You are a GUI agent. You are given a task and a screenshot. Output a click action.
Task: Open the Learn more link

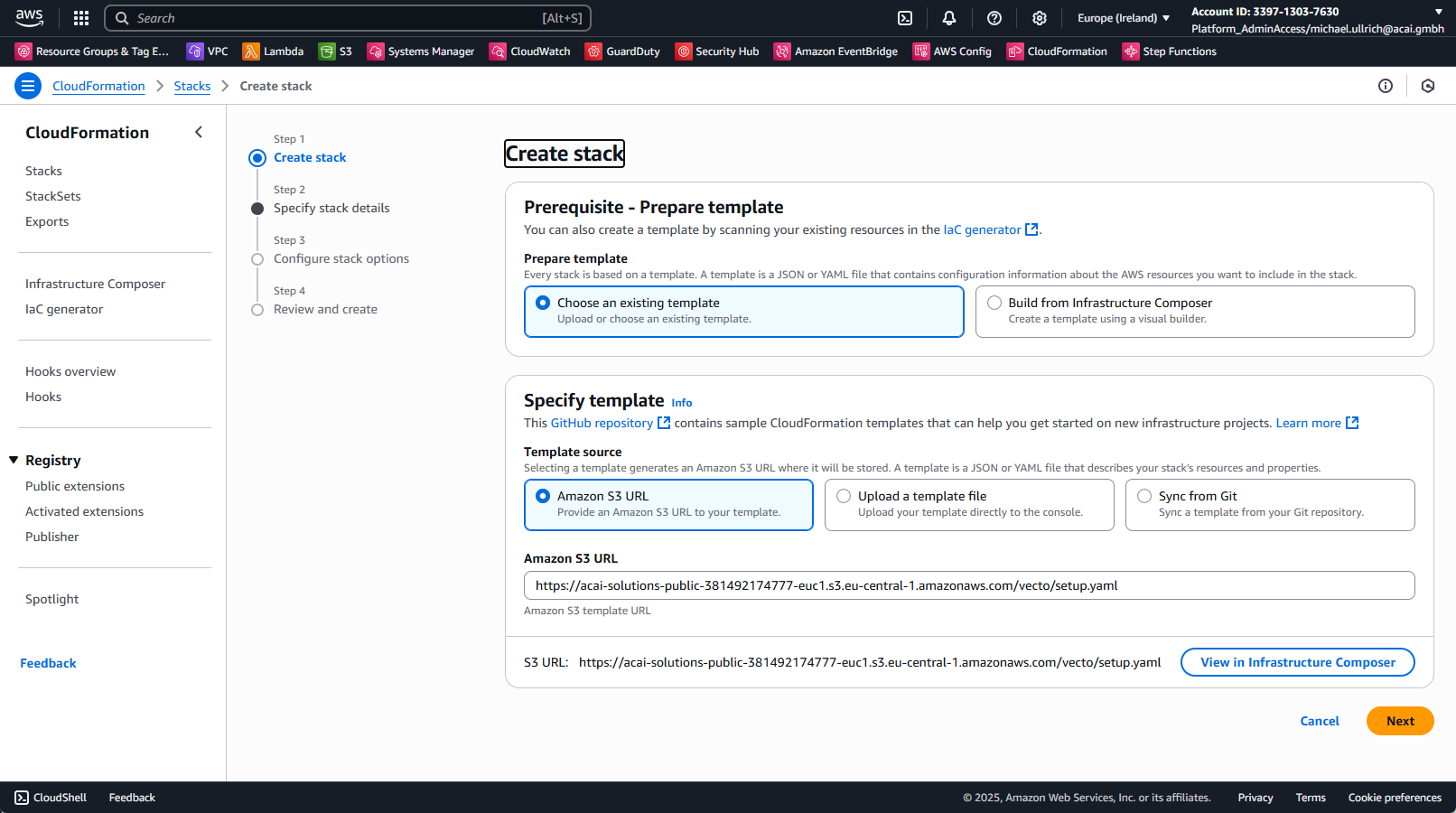tap(1317, 423)
